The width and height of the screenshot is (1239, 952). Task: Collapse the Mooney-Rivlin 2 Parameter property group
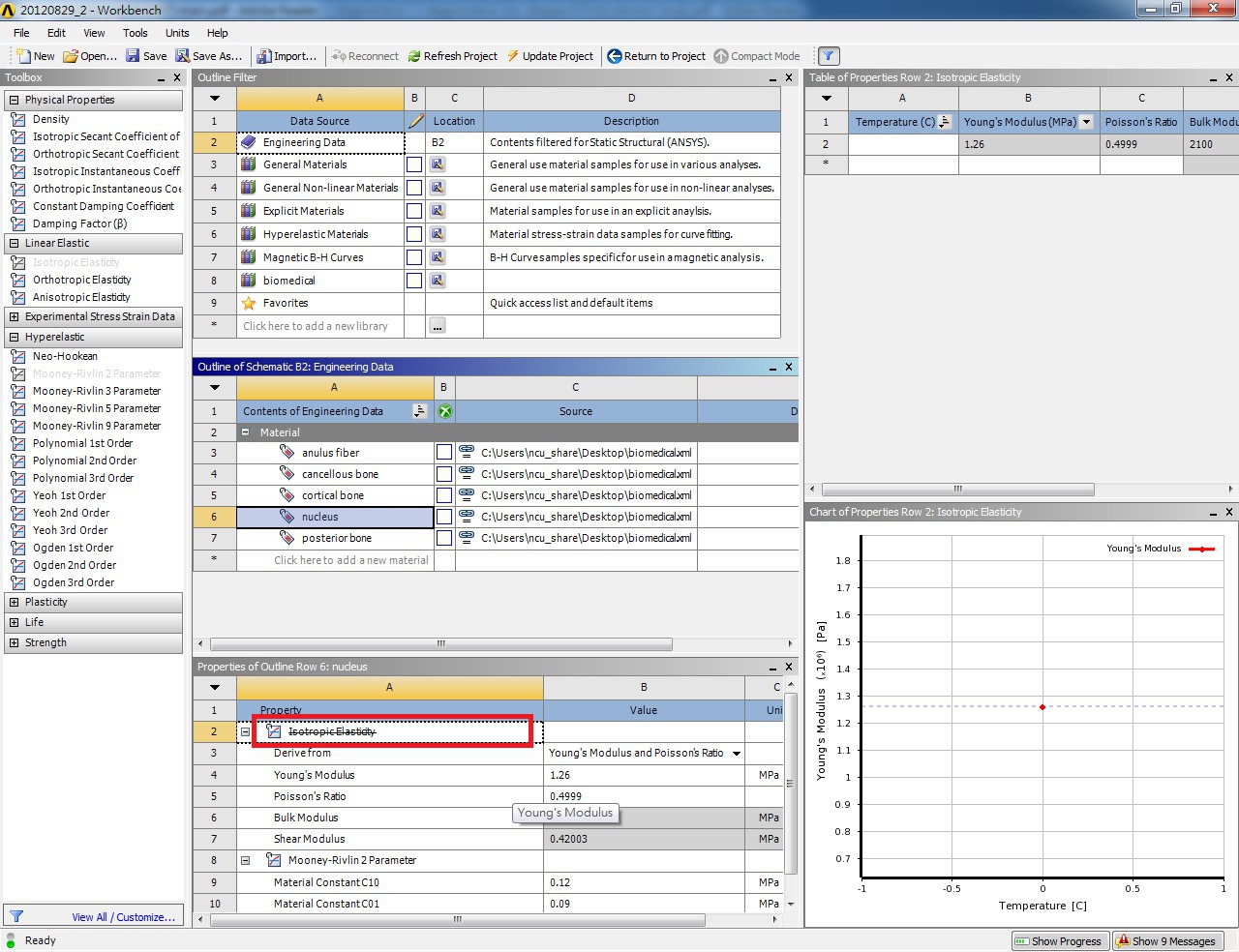[246, 860]
